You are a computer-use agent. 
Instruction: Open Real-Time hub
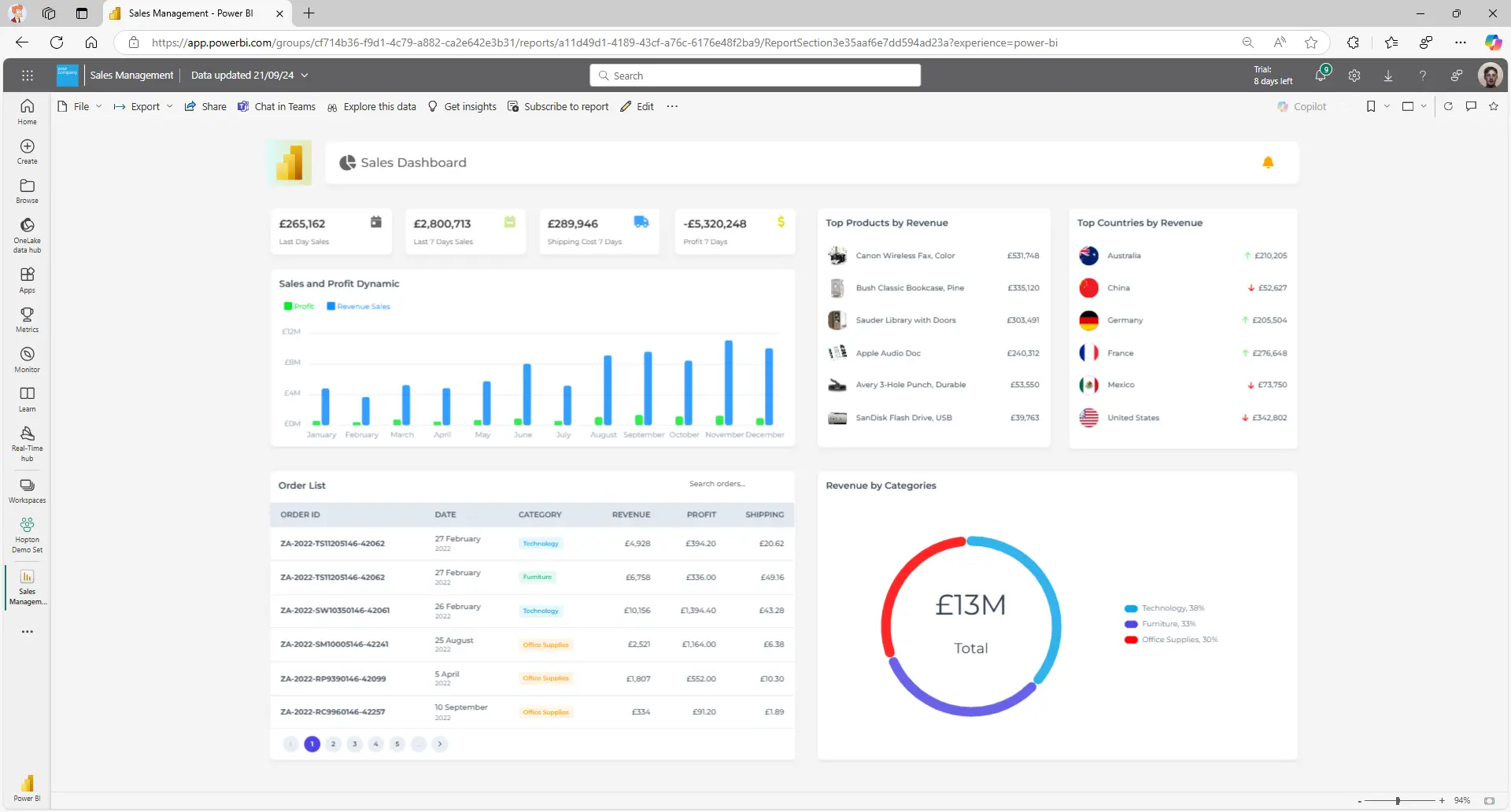27,444
